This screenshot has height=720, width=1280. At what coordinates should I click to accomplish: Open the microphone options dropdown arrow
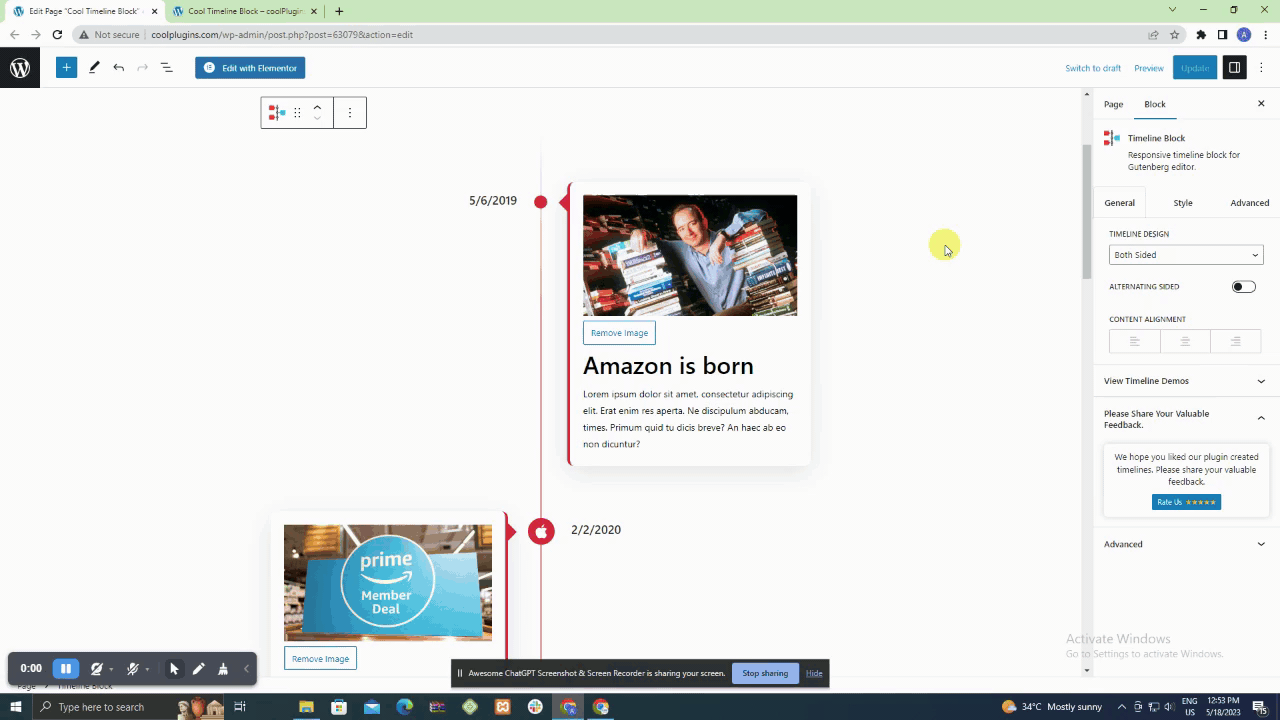tap(147, 669)
